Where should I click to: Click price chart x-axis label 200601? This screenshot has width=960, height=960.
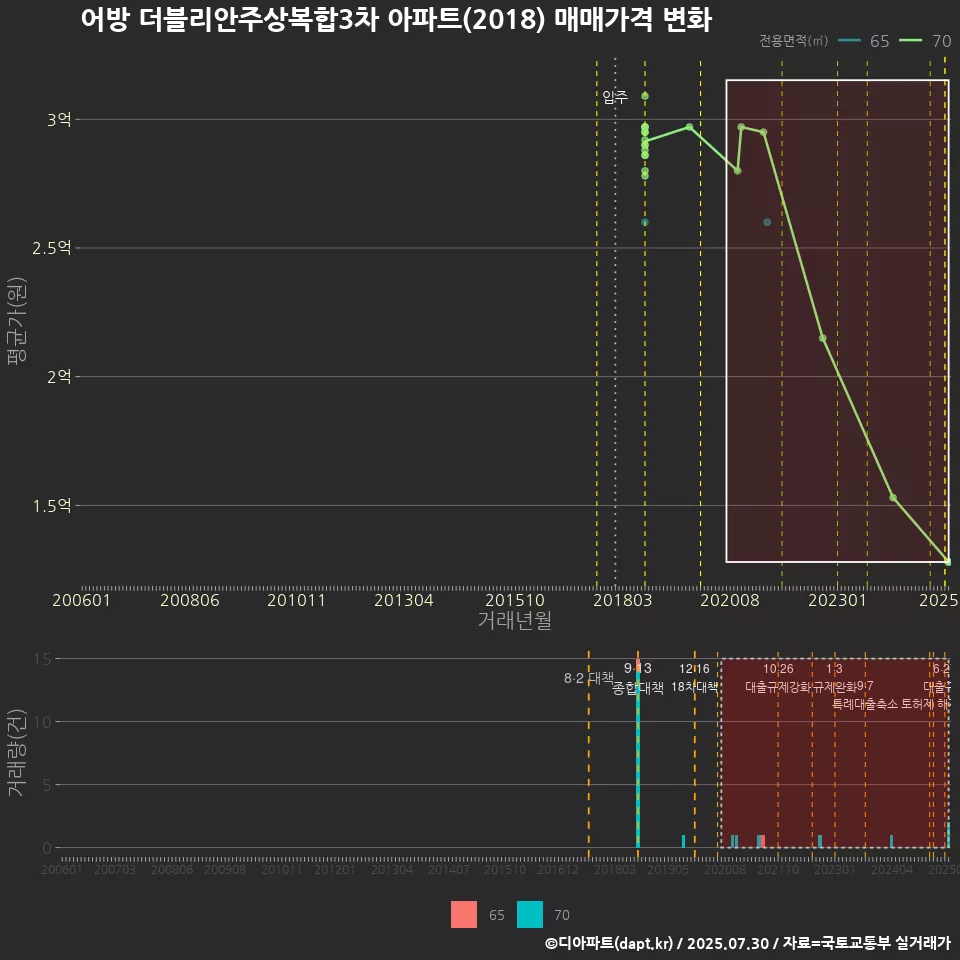[81, 600]
